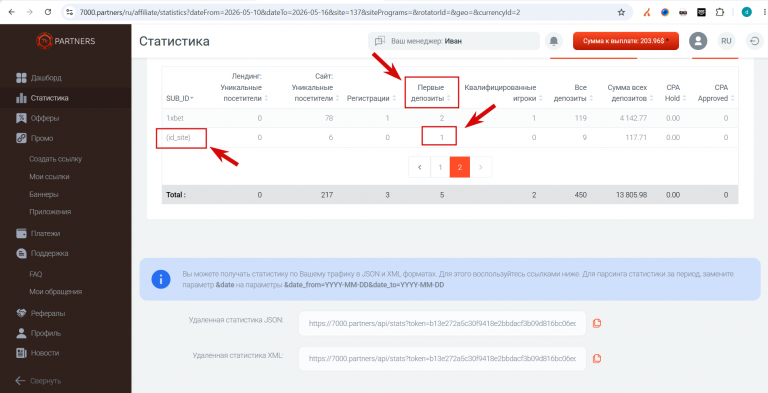Viewport: 768px width, 393px height.
Task: Go to Баннеры submenu
Action: tap(44, 195)
